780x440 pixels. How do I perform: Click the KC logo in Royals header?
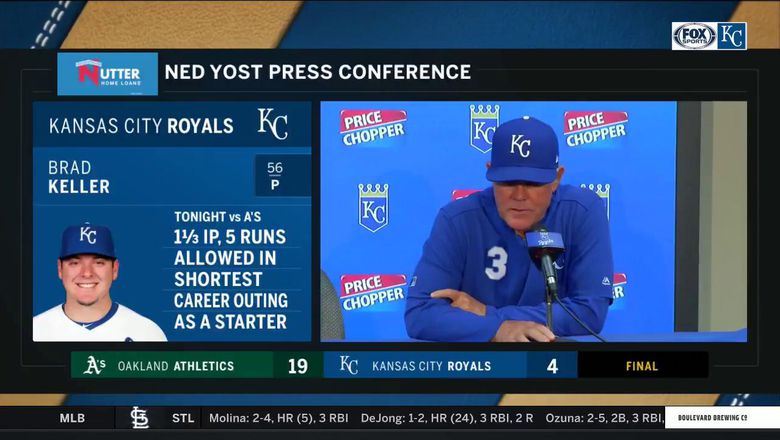273,124
